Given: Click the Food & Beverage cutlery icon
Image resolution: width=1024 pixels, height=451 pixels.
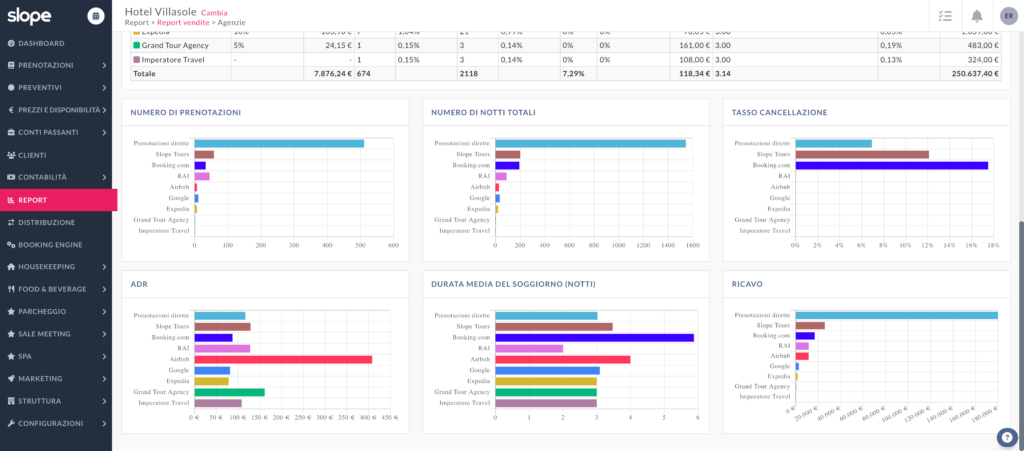Looking at the screenshot, I should click(11, 289).
